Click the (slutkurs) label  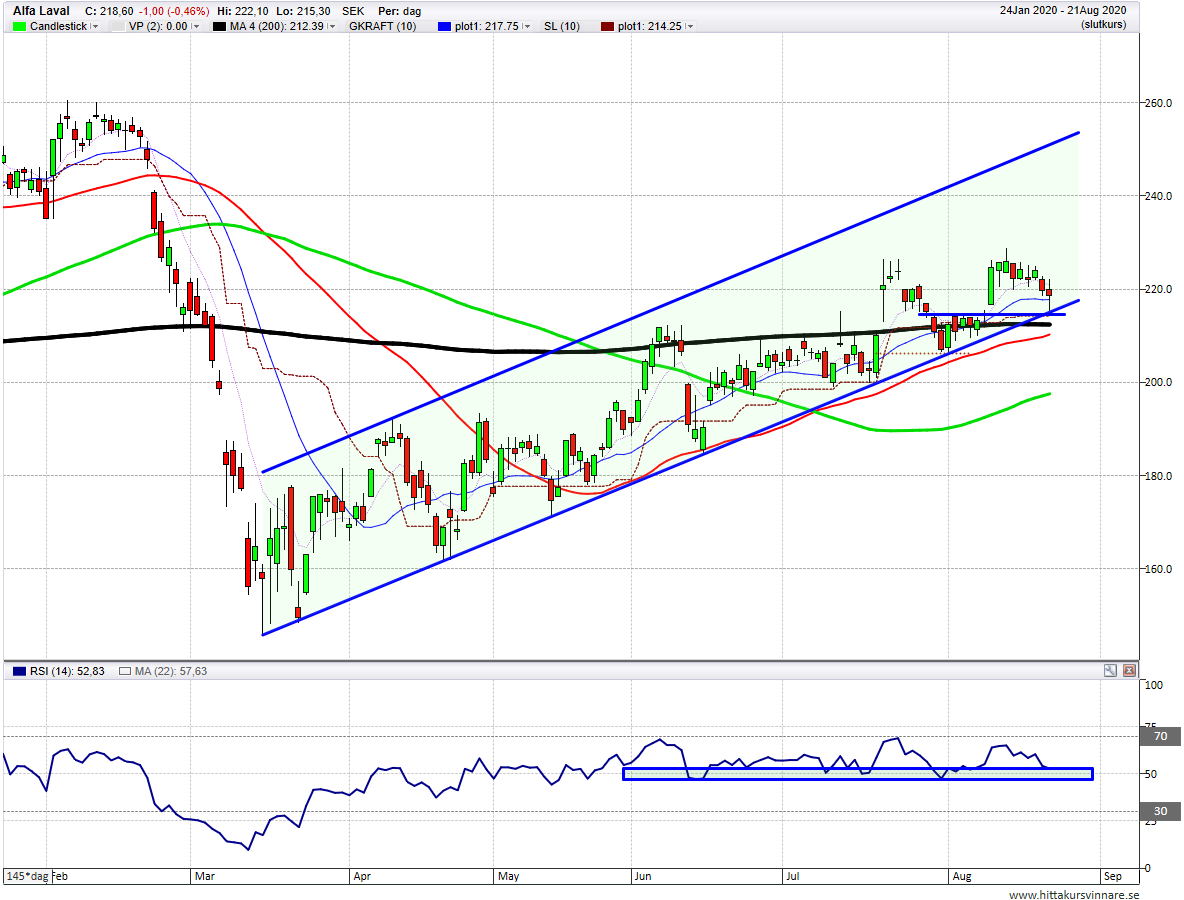point(1103,25)
